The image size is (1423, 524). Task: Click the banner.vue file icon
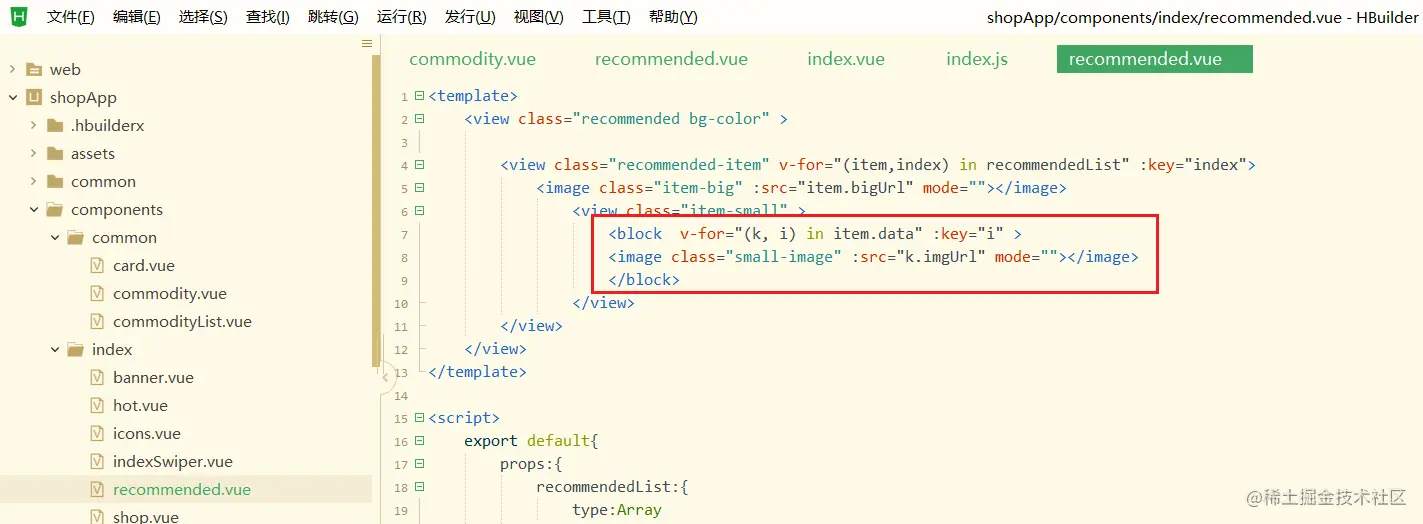tap(97, 377)
